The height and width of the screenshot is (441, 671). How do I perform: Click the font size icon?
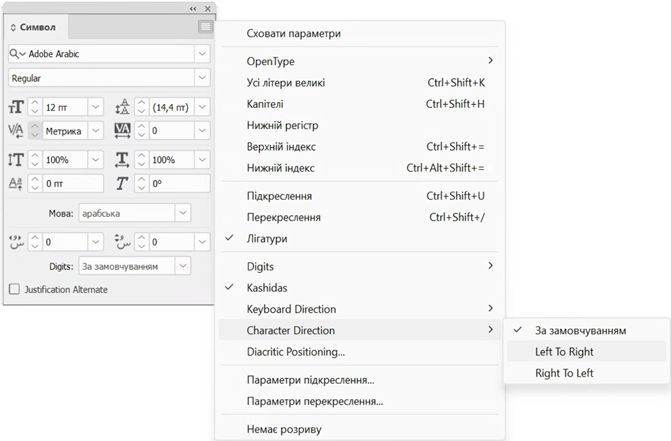[16, 107]
